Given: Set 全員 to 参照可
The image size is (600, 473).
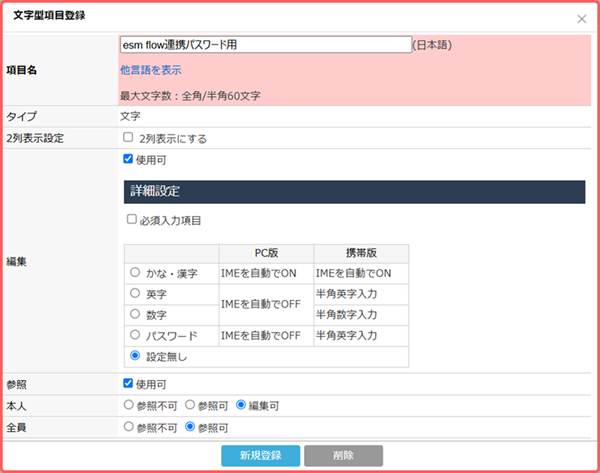Looking at the screenshot, I should pos(190,426).
